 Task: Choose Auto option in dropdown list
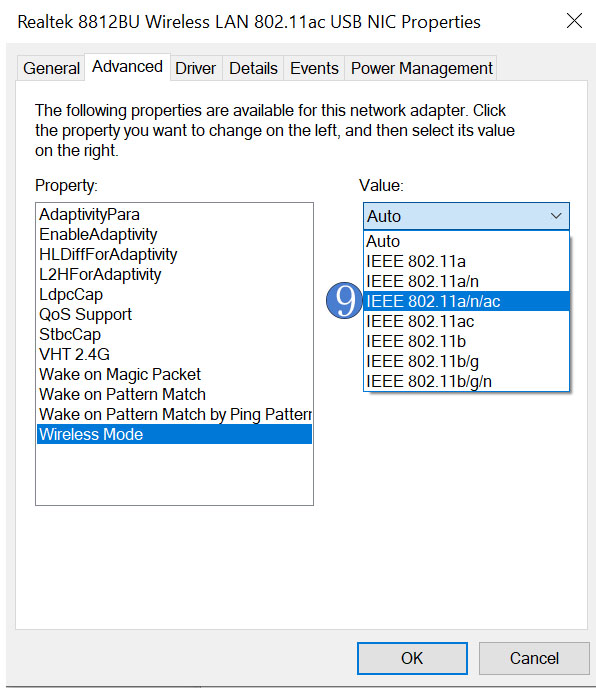click(466, 241)
